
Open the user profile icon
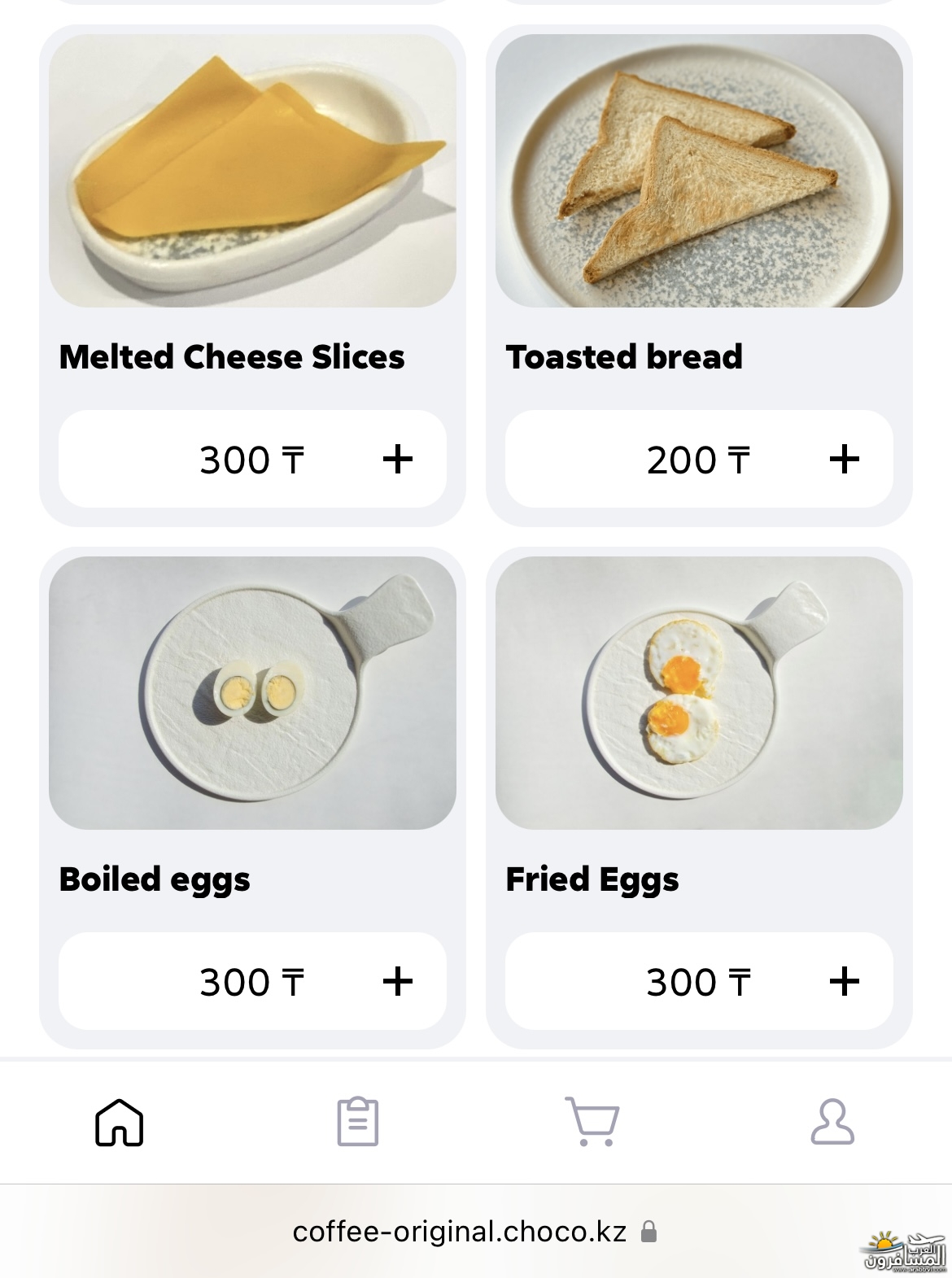(x=832, y=1122)
